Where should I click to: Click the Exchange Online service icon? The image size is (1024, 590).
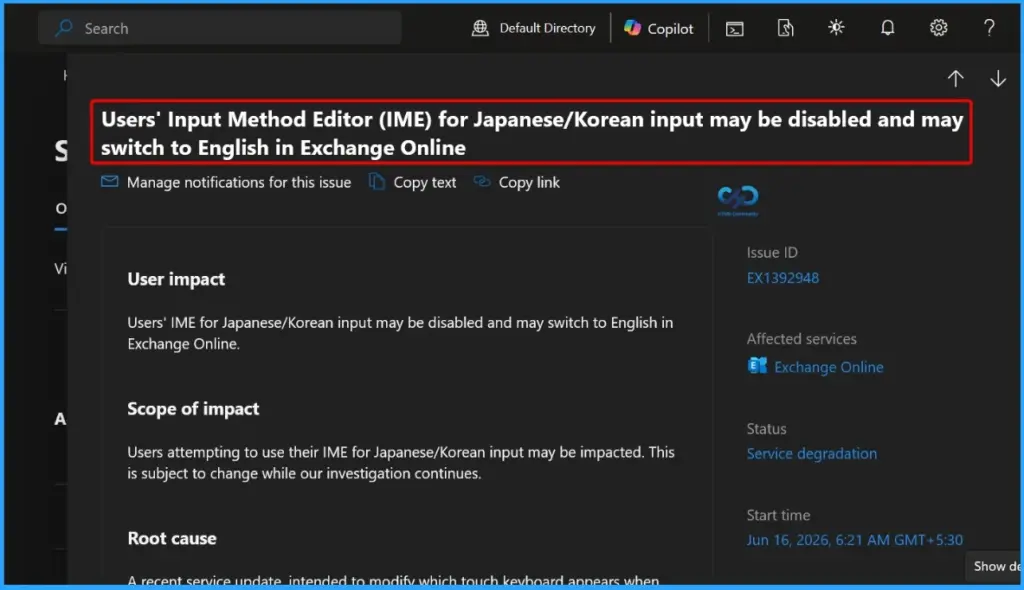click(x=758, y=365)
